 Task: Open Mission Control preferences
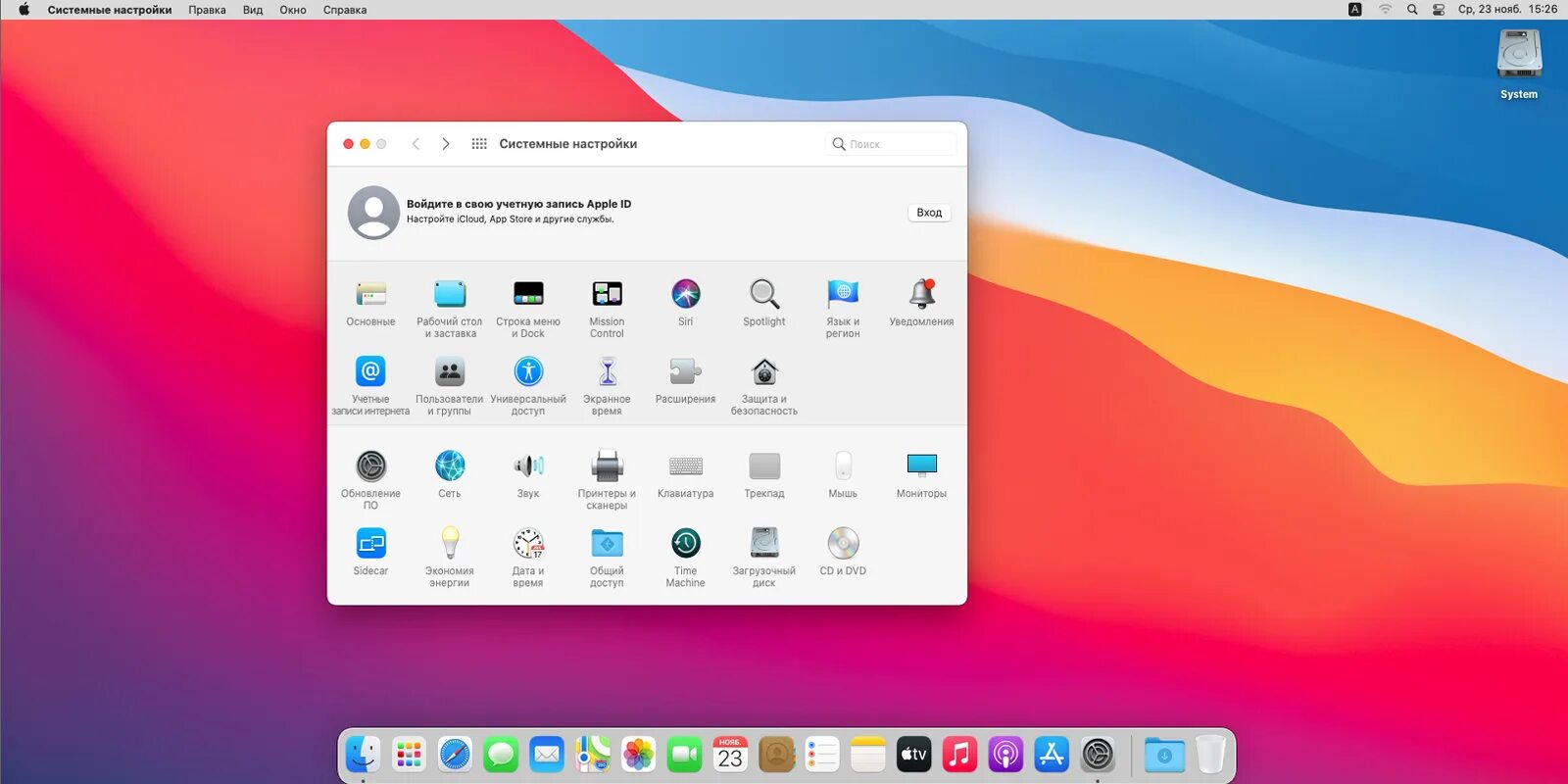(x=607, y=308)
